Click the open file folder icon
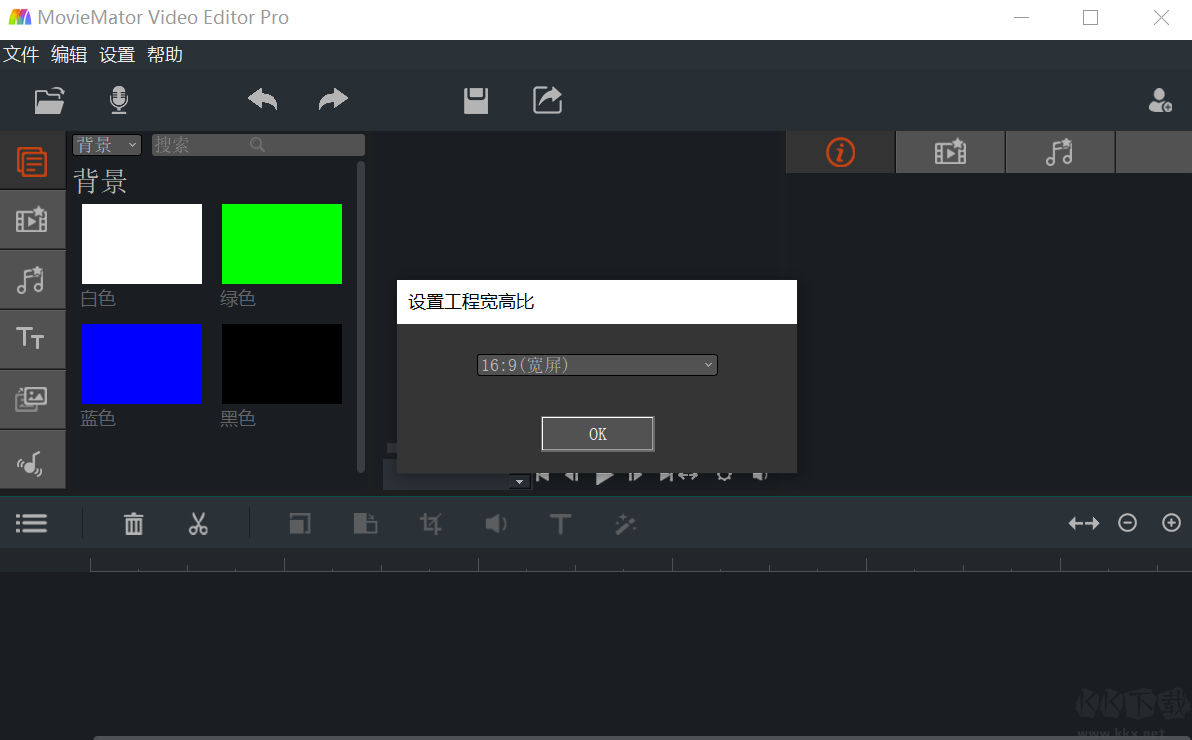The width and height of the screenshot is (1192, 740). pyautogui.click(x=49, y=100)
